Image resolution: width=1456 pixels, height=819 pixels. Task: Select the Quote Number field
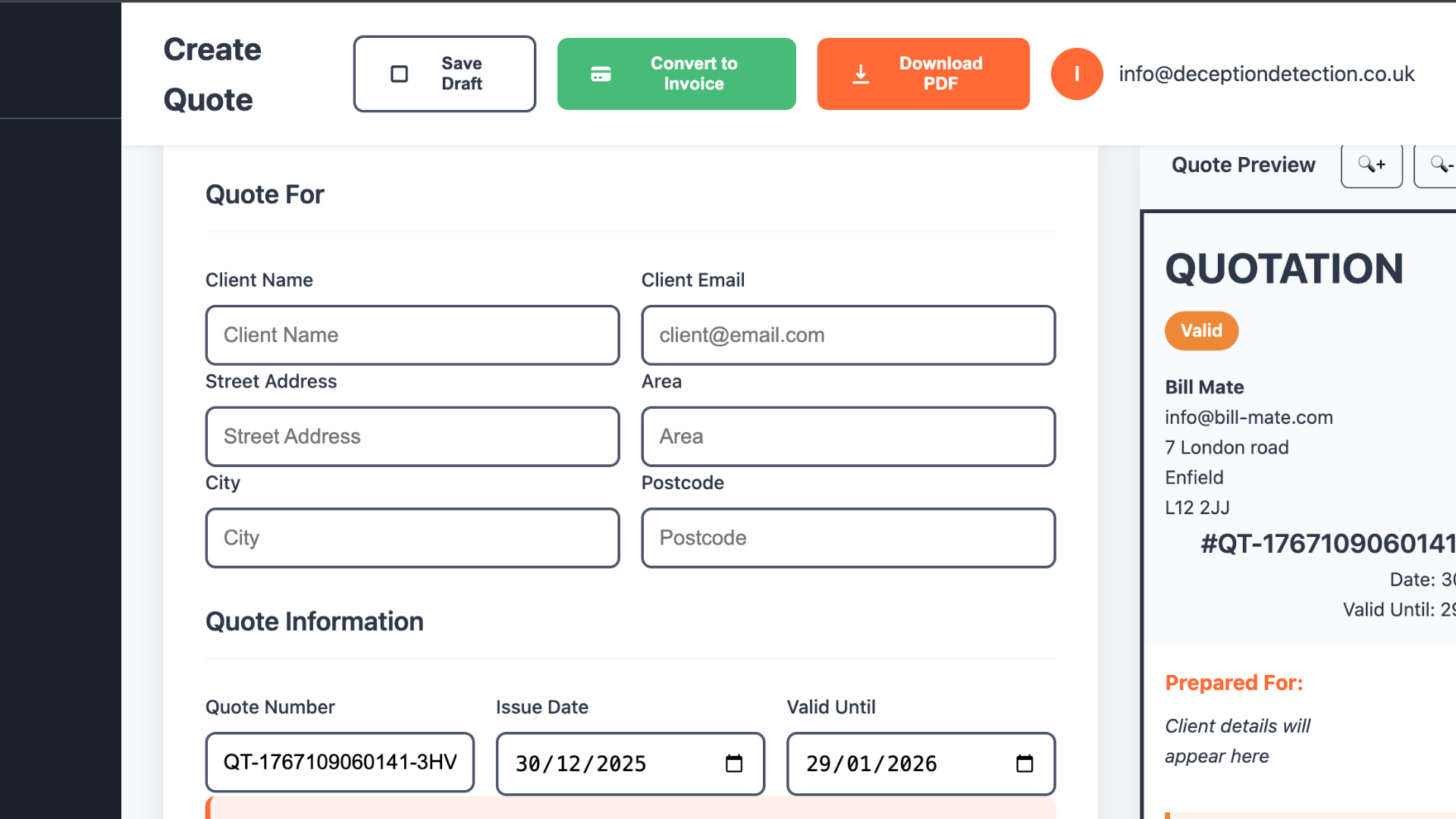coord(339,763)
